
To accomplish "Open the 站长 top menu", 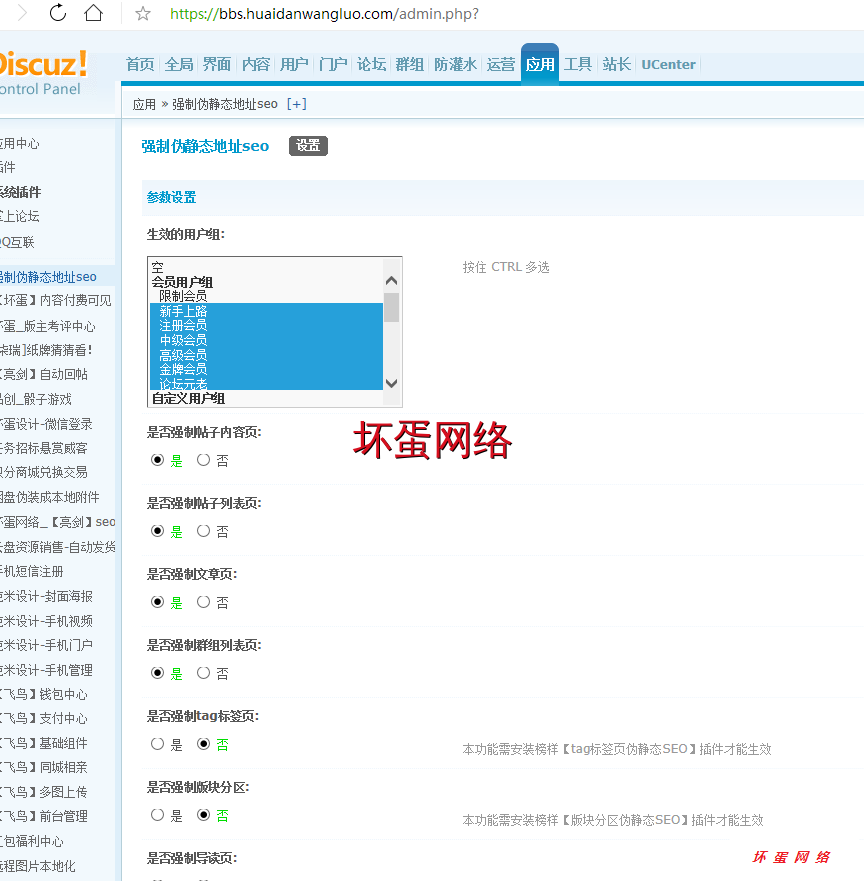I will [616, 65].
